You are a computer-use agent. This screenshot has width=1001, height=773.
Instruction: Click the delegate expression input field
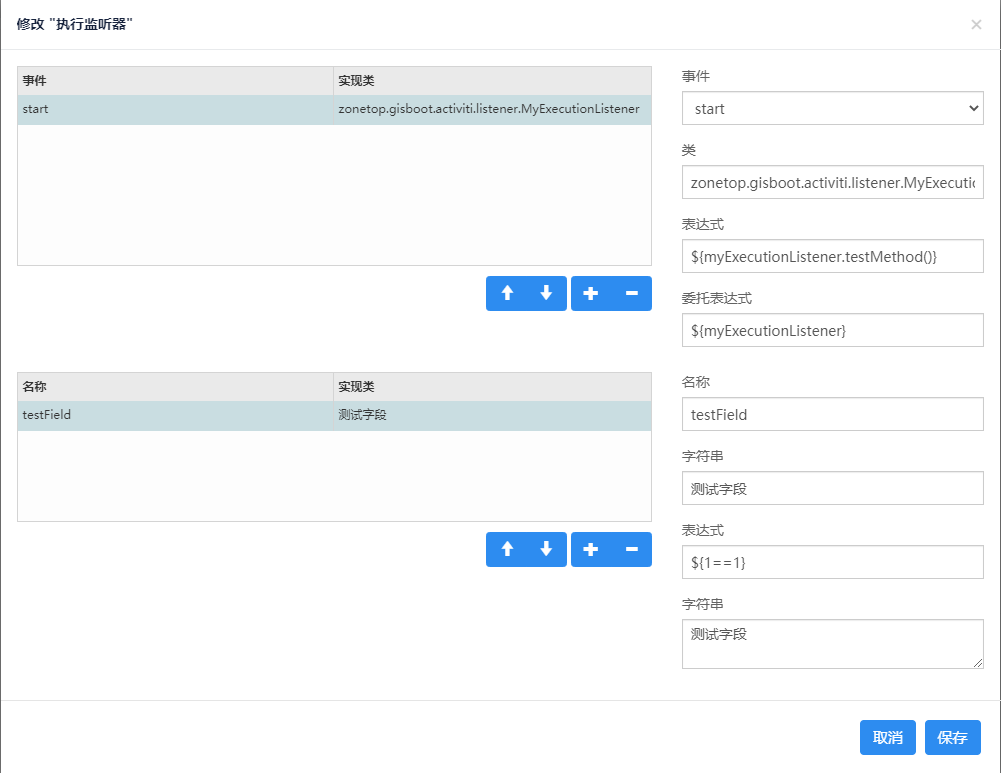(832, 330)
